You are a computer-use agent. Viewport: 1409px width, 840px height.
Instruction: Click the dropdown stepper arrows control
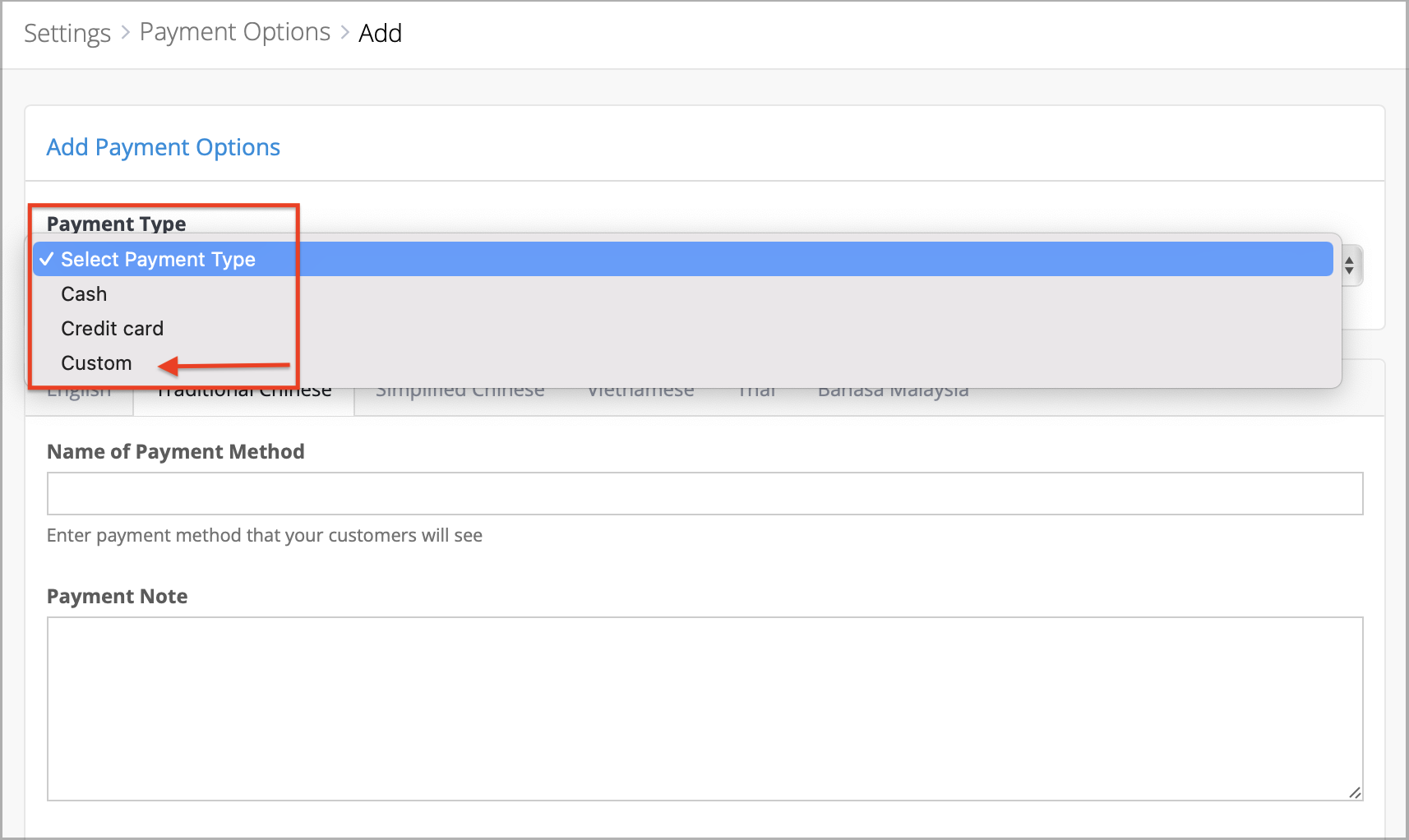click(1349, 265)
